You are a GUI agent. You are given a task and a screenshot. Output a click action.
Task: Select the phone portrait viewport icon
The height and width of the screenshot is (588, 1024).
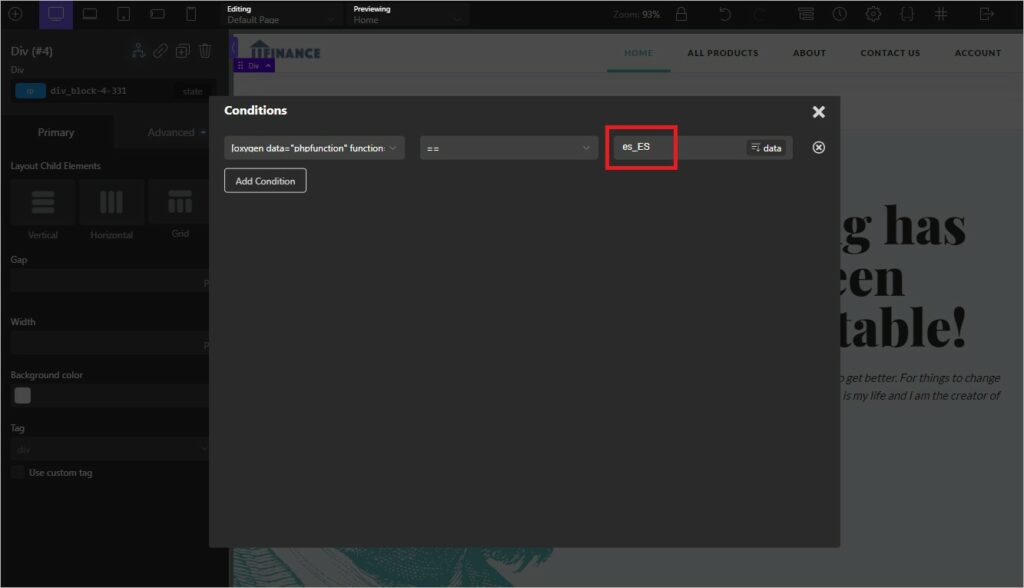pos(191,14)
